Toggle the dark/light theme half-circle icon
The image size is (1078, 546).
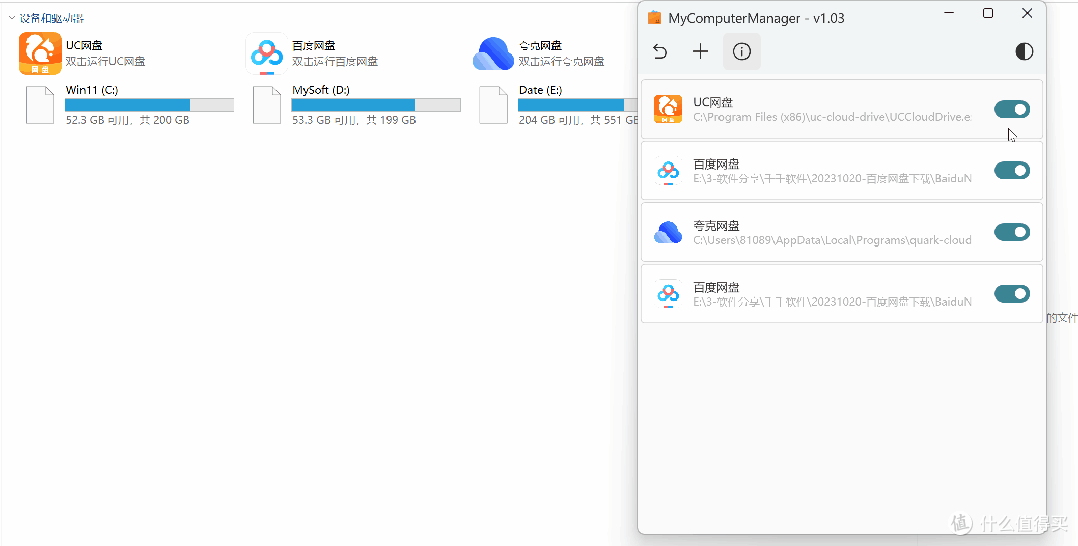(x=1024, y=52)
